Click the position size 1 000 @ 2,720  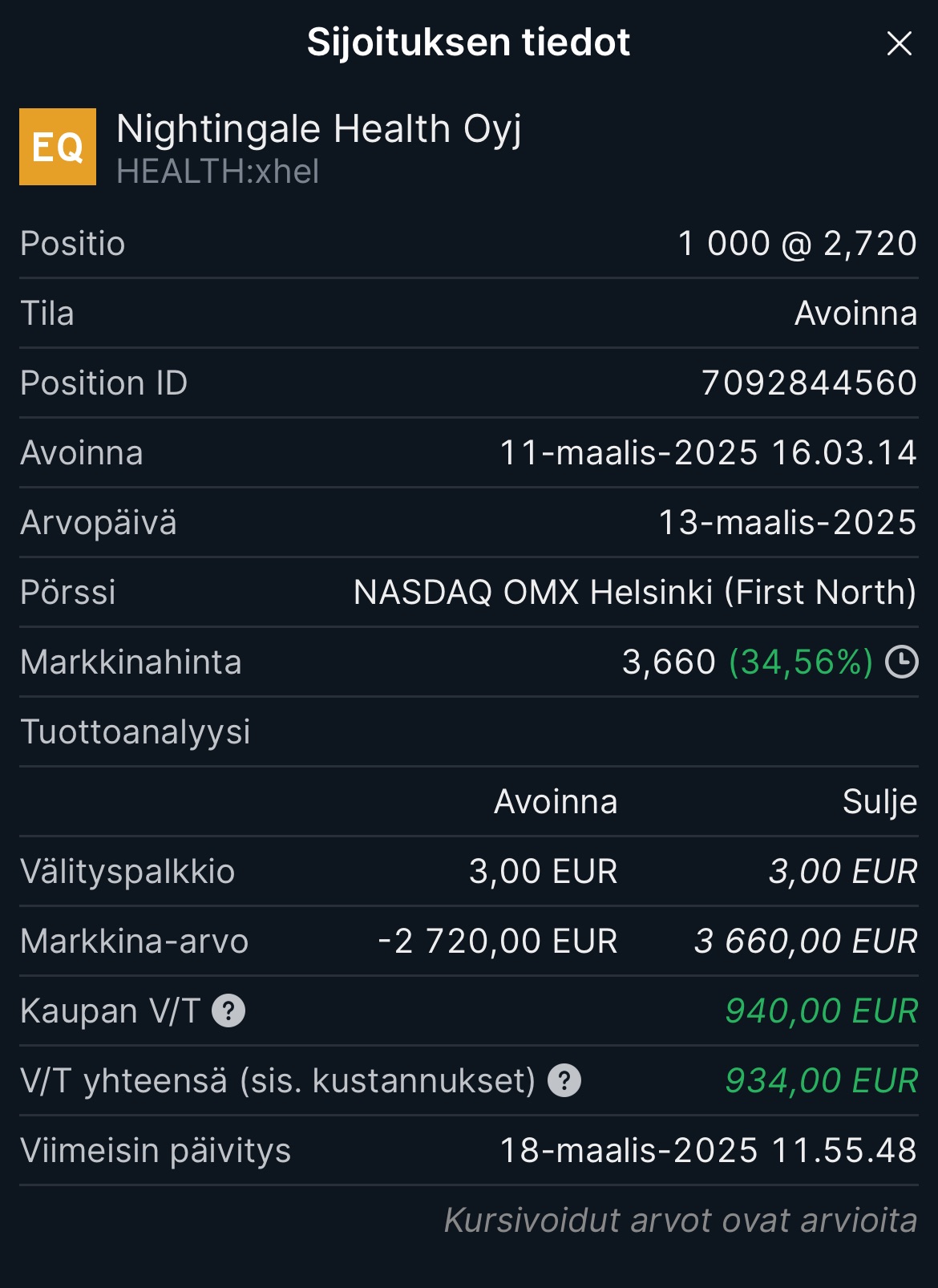click(797, 244)
